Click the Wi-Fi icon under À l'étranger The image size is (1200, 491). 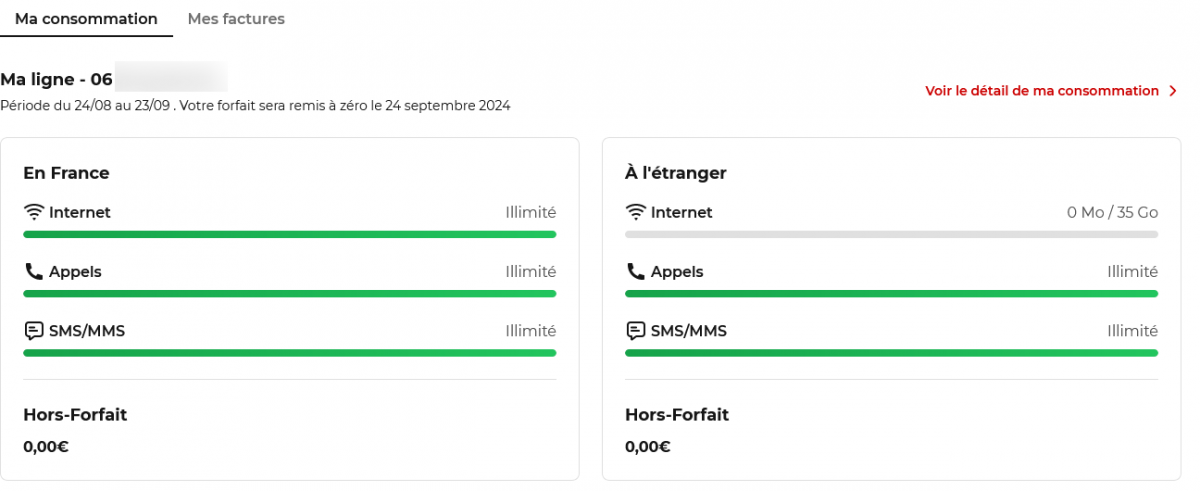point(636,212)
